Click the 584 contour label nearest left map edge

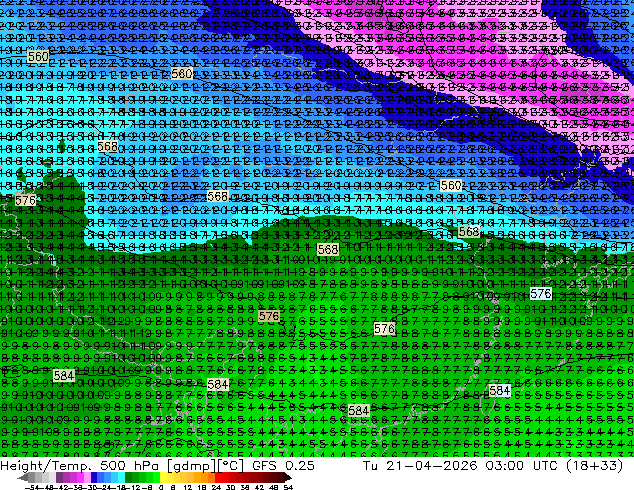click(x=63, y=376)
